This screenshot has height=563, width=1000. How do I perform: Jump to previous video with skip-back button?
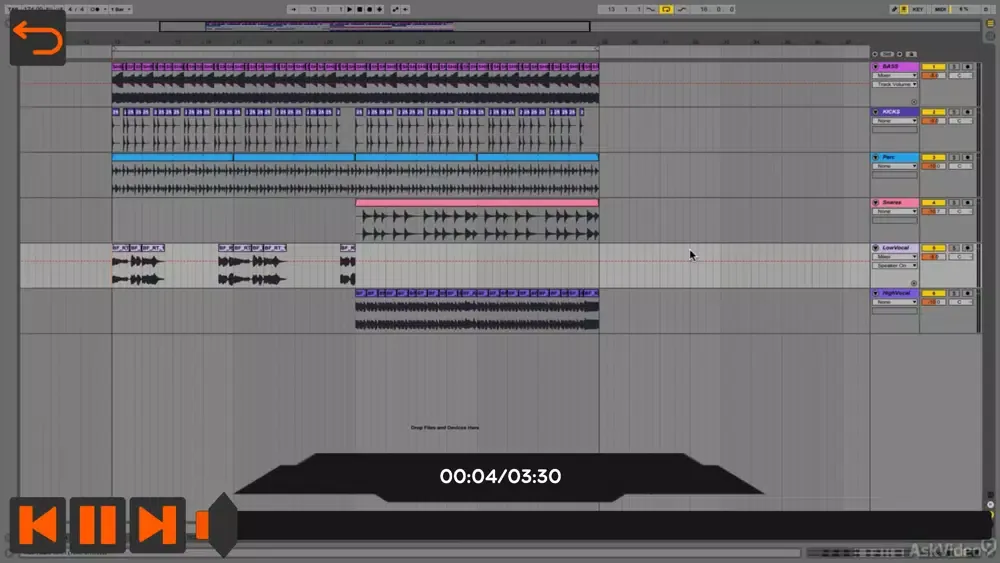point(38,525)
